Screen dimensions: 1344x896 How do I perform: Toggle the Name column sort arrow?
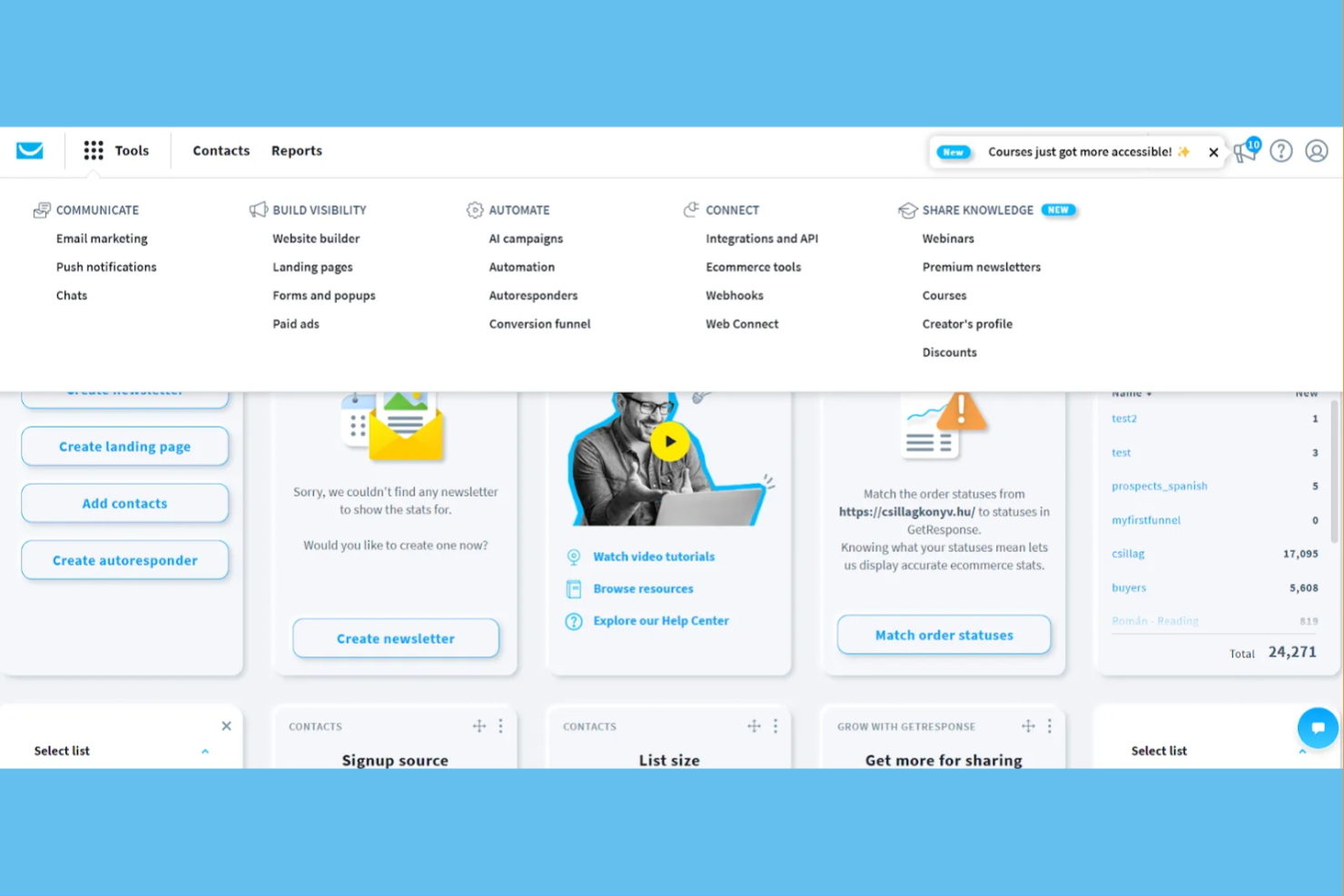point(1150,392)
